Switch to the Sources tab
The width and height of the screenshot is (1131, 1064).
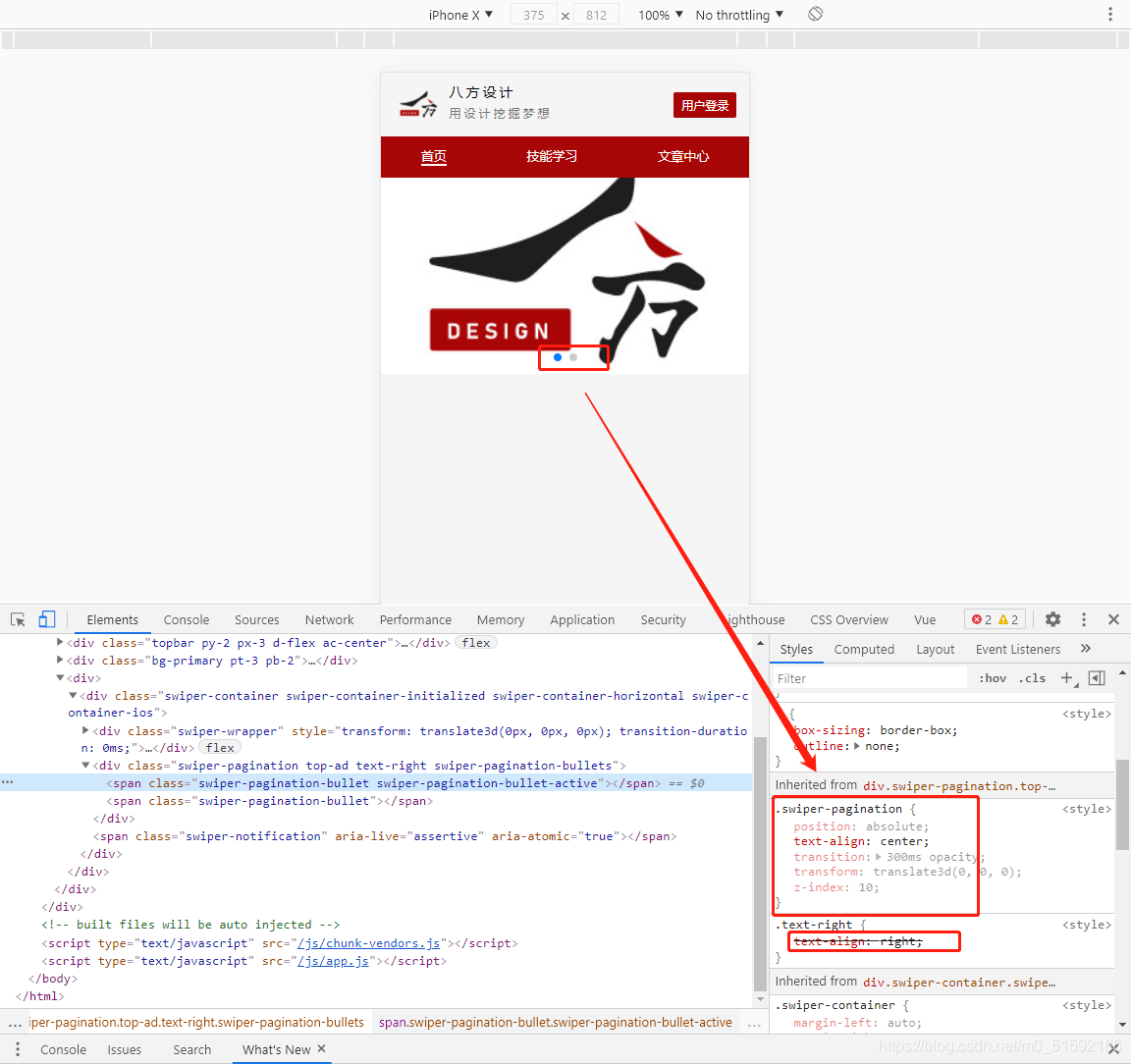point(257,619)
